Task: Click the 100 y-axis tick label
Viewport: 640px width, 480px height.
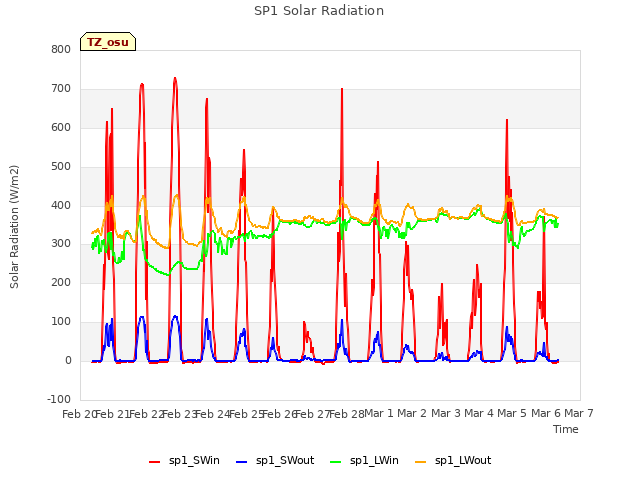Action: point(61,322)
